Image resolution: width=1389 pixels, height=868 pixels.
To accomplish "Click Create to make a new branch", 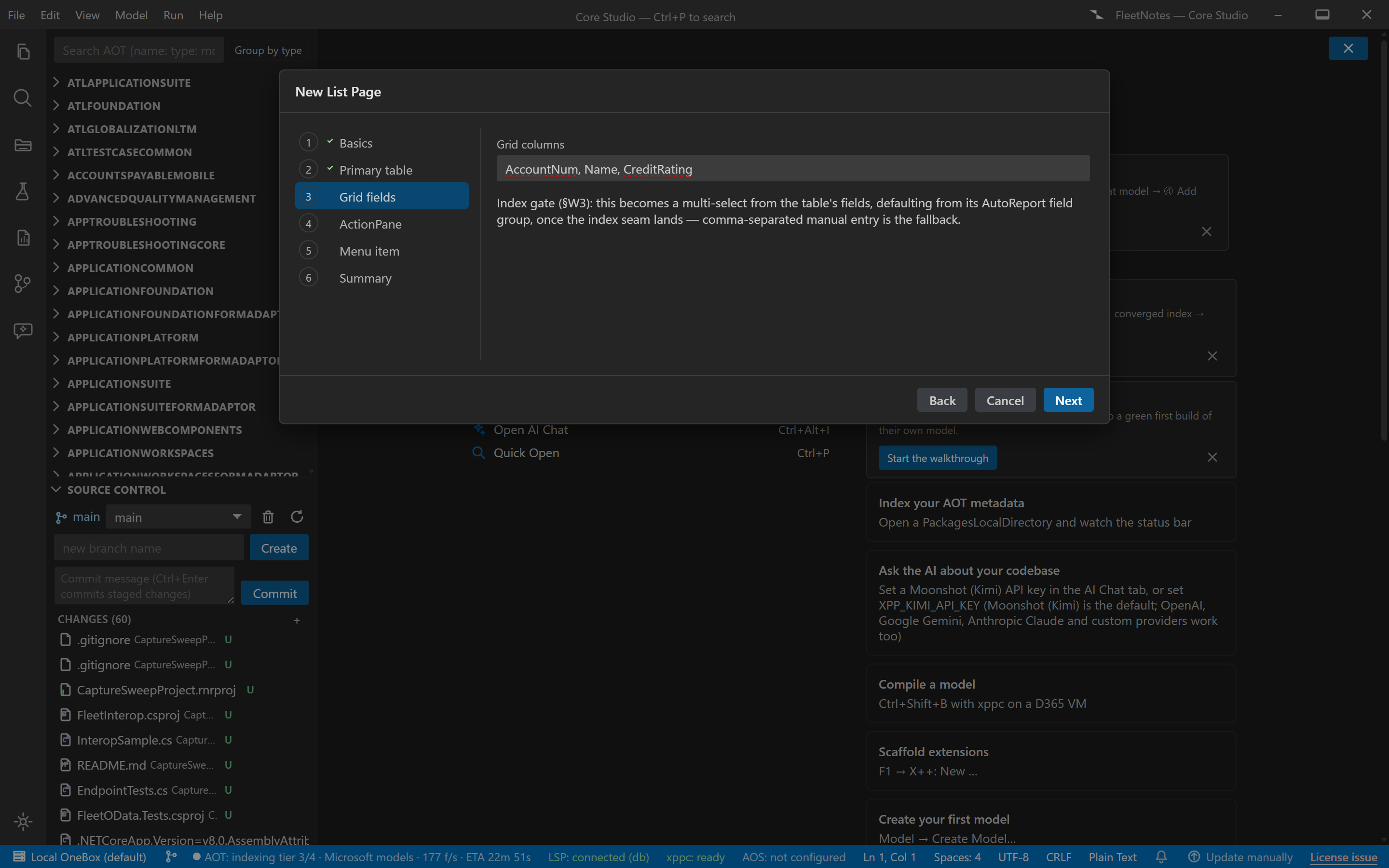I will point(279,548).
